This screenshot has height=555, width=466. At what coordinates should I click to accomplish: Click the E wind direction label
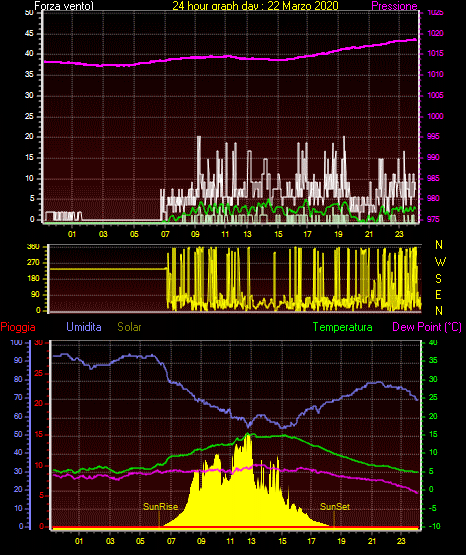point(438,294)
